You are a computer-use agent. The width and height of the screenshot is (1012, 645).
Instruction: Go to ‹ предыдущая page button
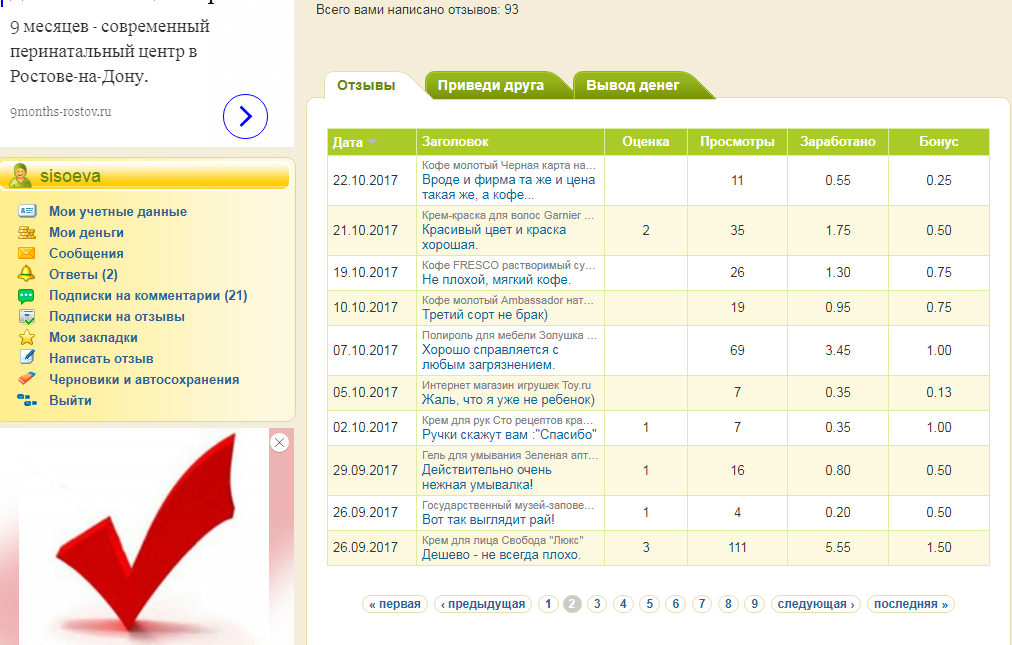pos(483,604)
